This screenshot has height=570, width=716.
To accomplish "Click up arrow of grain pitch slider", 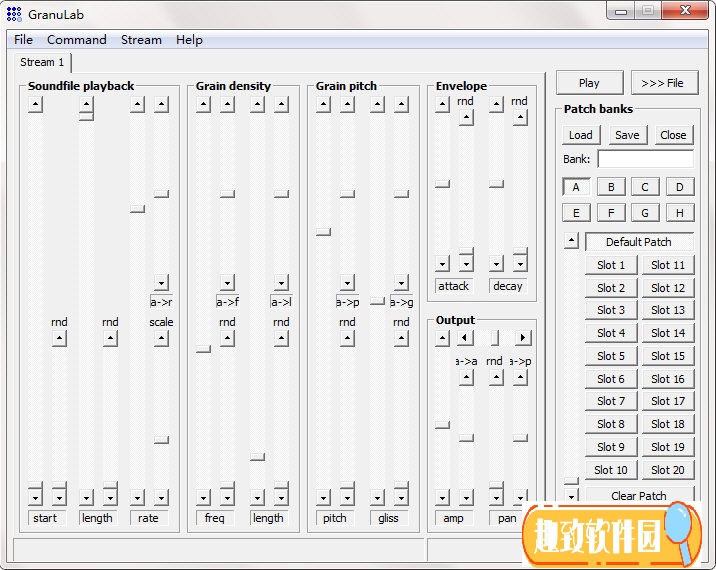I will (323, 105).
